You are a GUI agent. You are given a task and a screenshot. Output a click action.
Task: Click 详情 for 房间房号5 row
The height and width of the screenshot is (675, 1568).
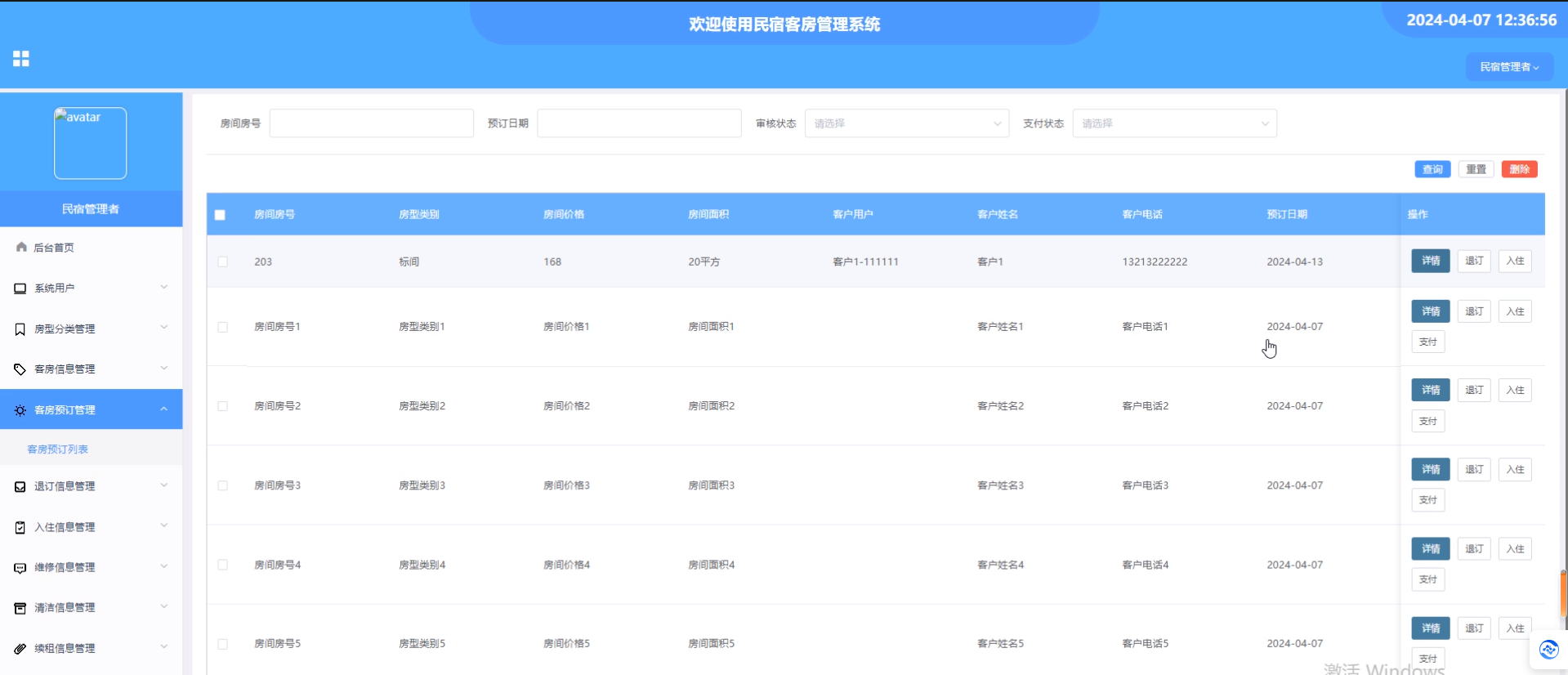1431,628
